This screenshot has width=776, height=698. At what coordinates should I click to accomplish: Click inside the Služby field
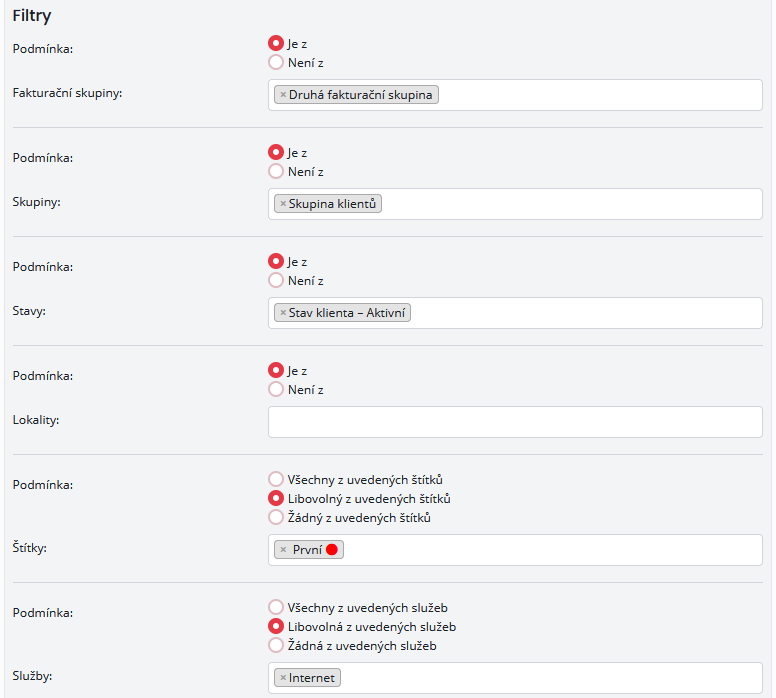550,678
